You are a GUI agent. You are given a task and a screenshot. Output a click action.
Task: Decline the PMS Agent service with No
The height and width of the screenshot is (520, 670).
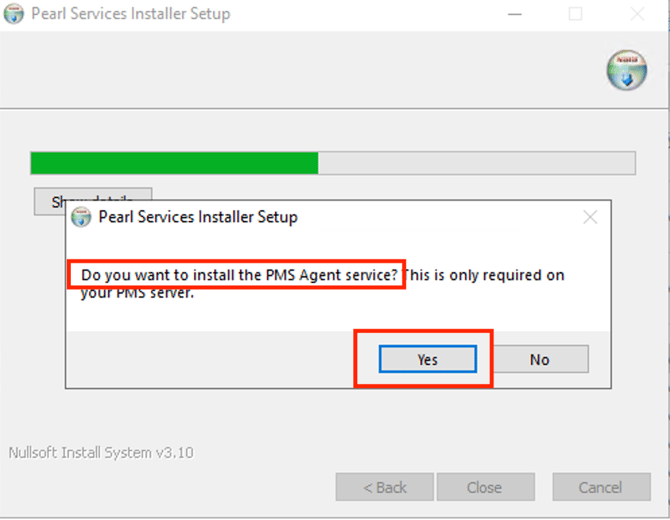click(539, 359)
